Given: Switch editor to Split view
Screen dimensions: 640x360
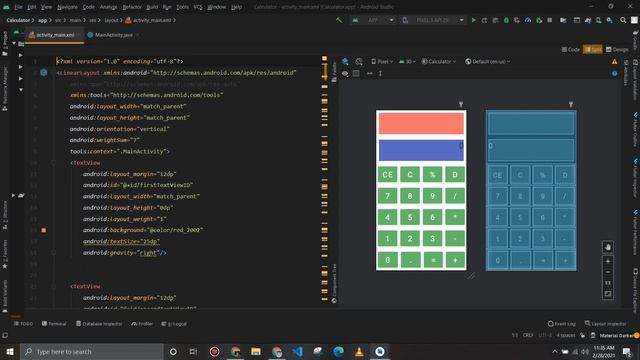Looking at the screenshot, I should [x=593, y=49].
